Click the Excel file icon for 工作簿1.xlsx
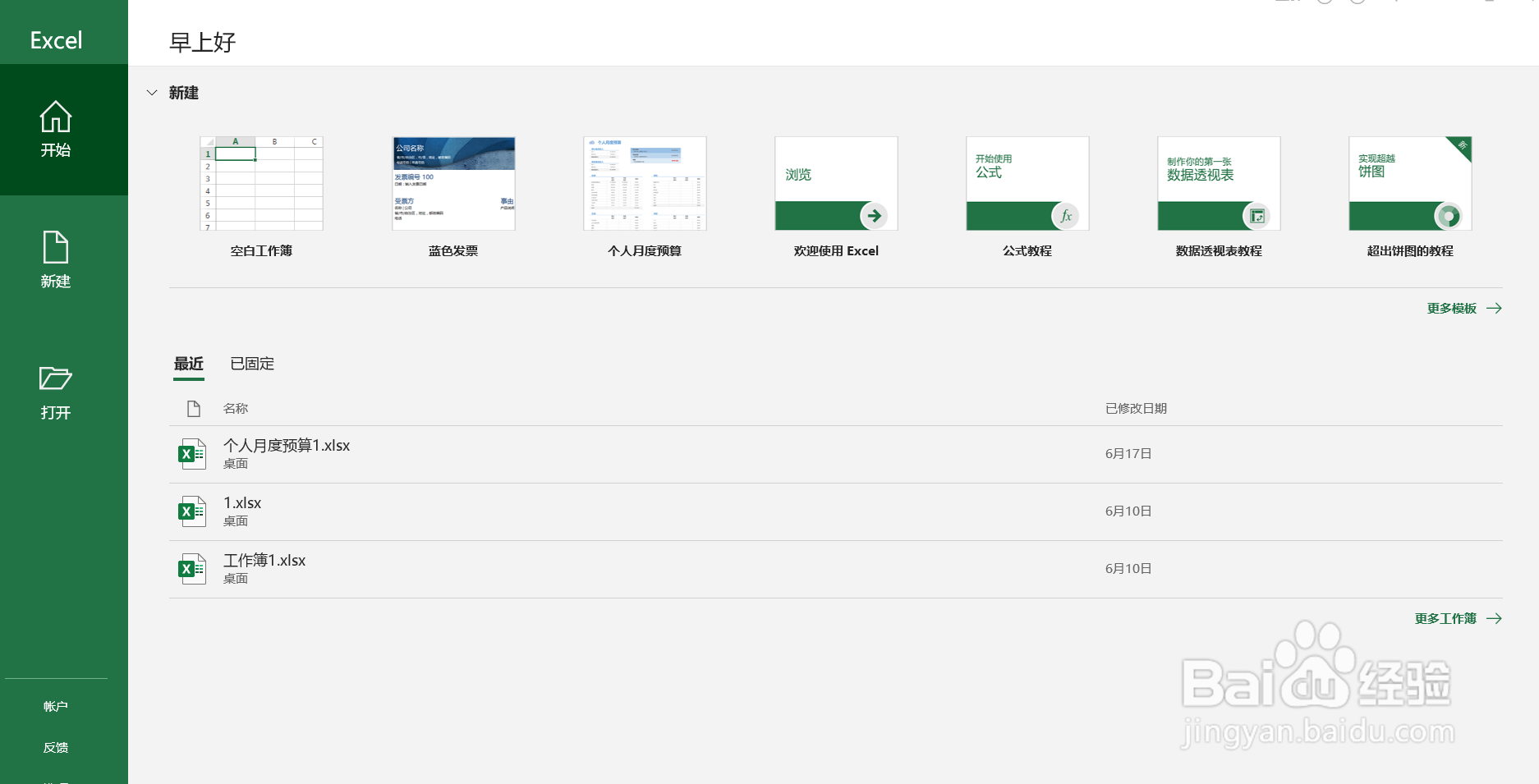The width and height of the screenshot is (1539, 784). [x=192, y=568]
